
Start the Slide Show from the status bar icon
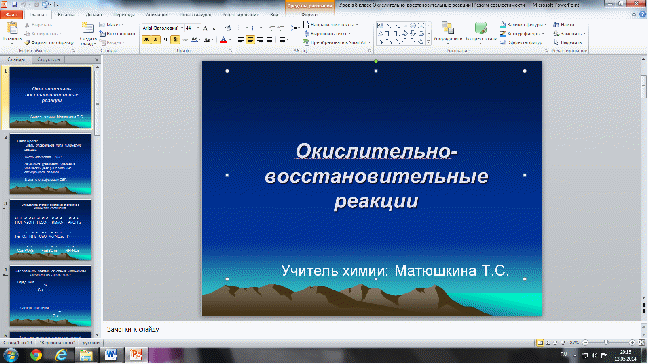coord(563,343)
